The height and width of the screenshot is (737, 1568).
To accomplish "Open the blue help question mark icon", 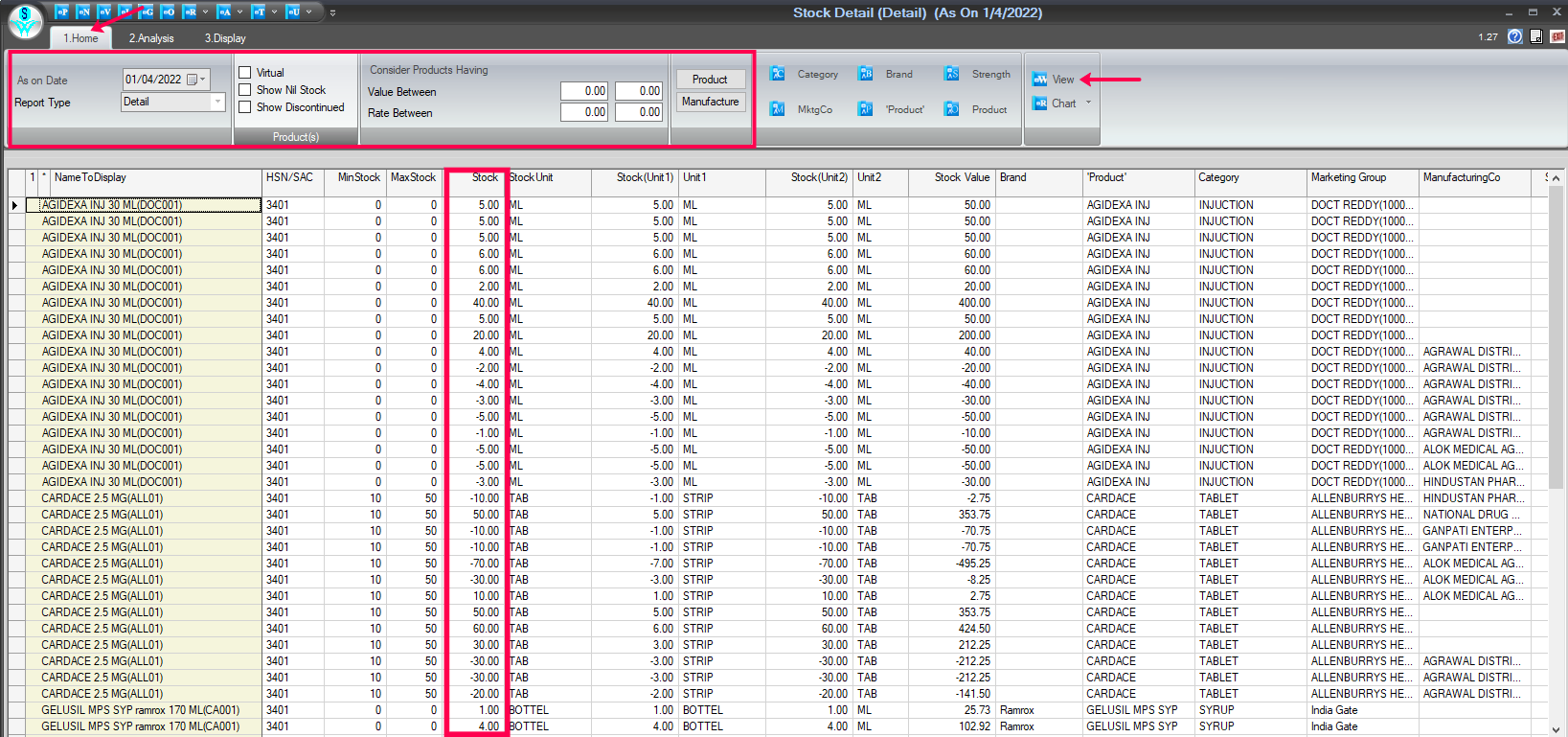I will [x=1514, y=36].
